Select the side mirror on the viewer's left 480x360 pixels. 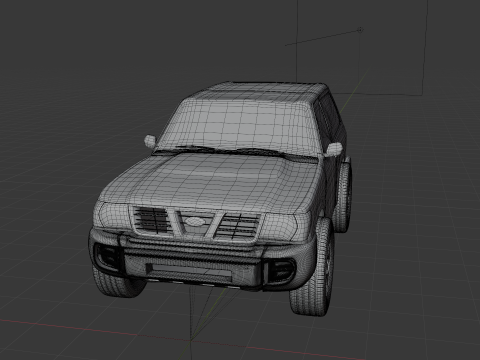tap(150, 141)
